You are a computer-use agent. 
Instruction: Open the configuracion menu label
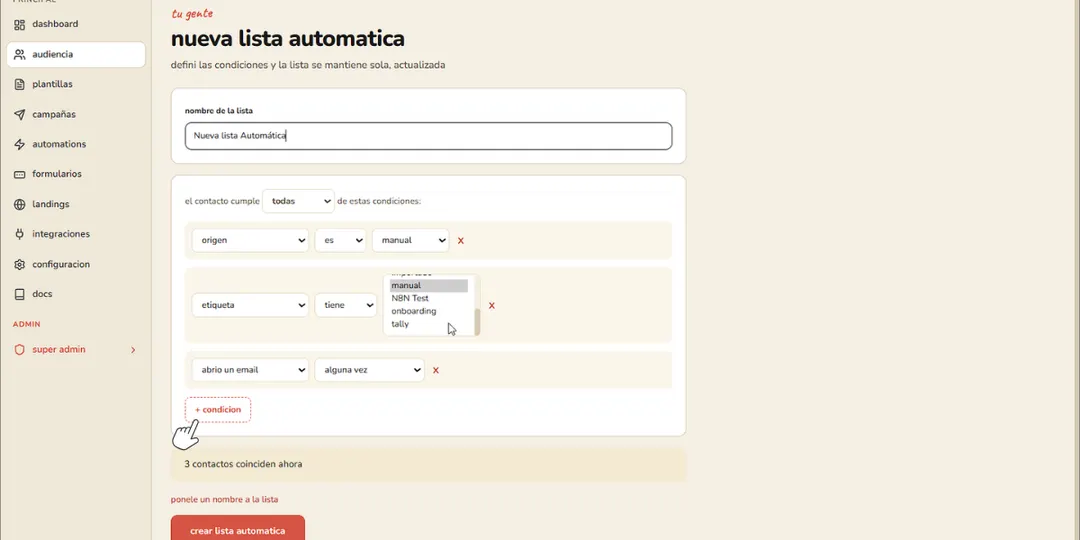tap(61, 264)
